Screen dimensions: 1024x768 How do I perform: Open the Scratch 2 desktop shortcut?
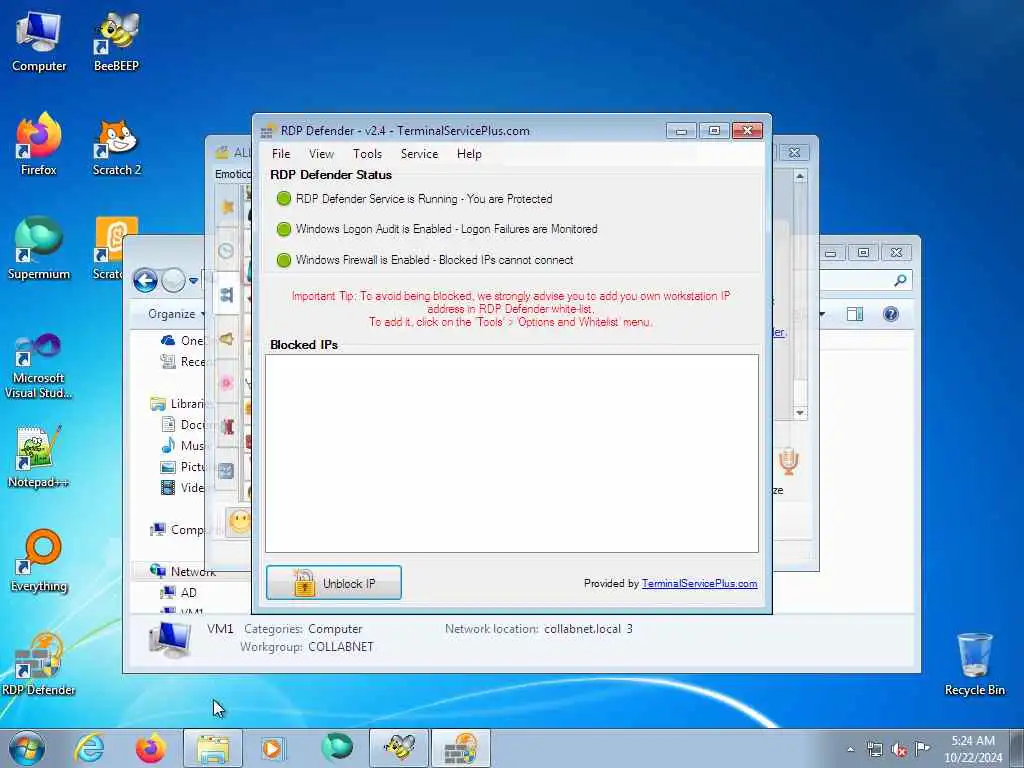pos(116,147)
